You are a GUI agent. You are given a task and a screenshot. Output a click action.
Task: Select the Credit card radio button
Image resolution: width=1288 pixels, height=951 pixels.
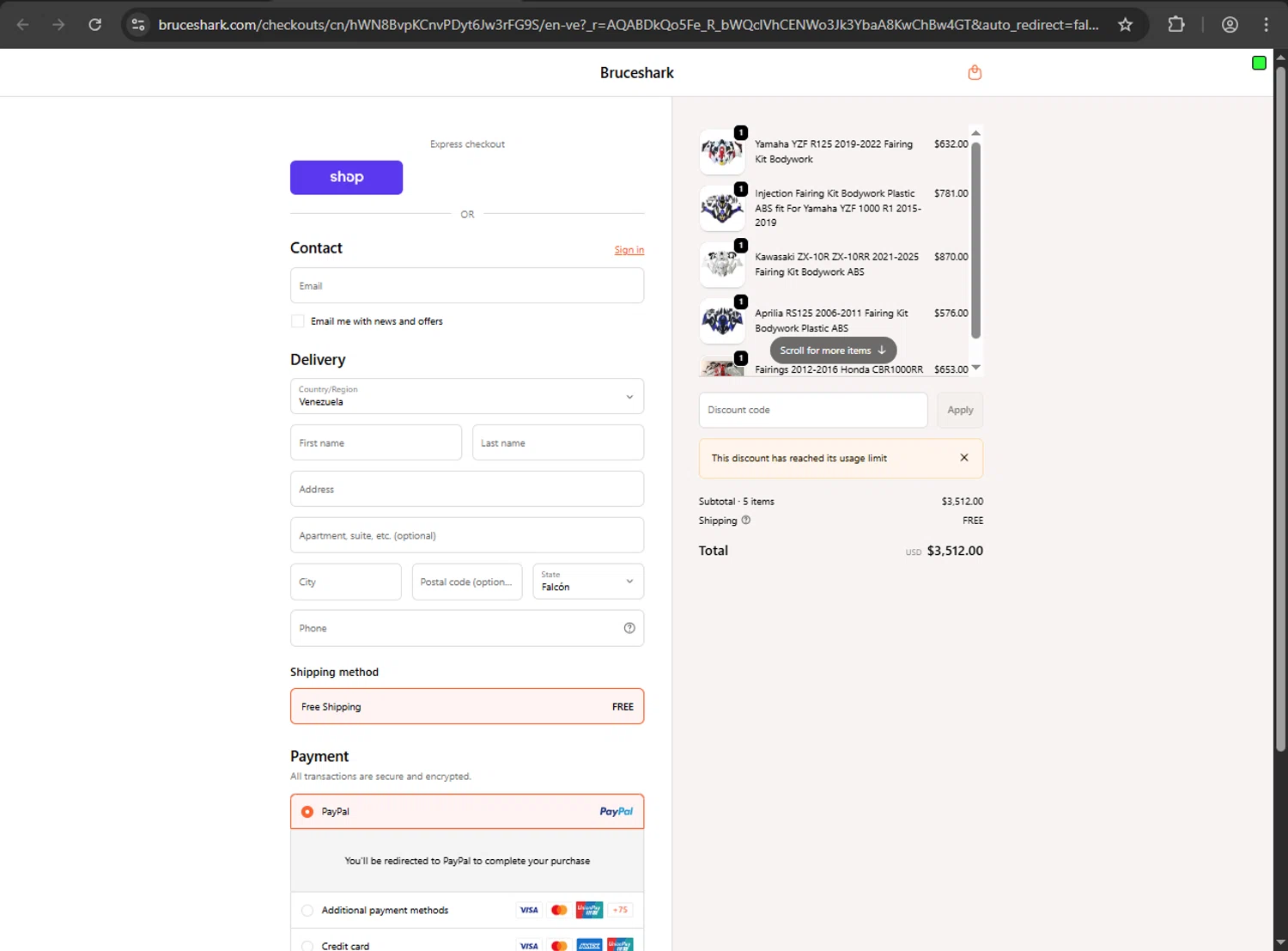pos(307,946)
